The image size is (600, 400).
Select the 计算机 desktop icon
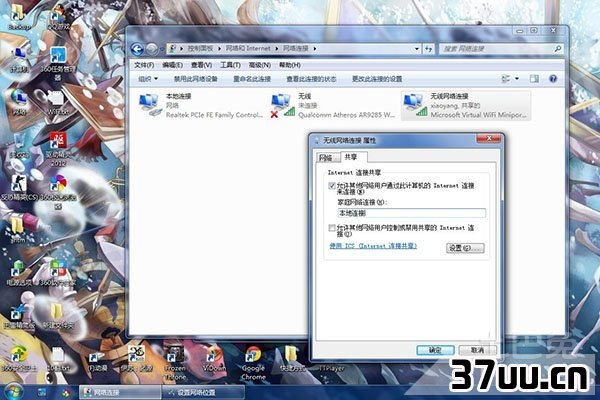click(19, 59)
